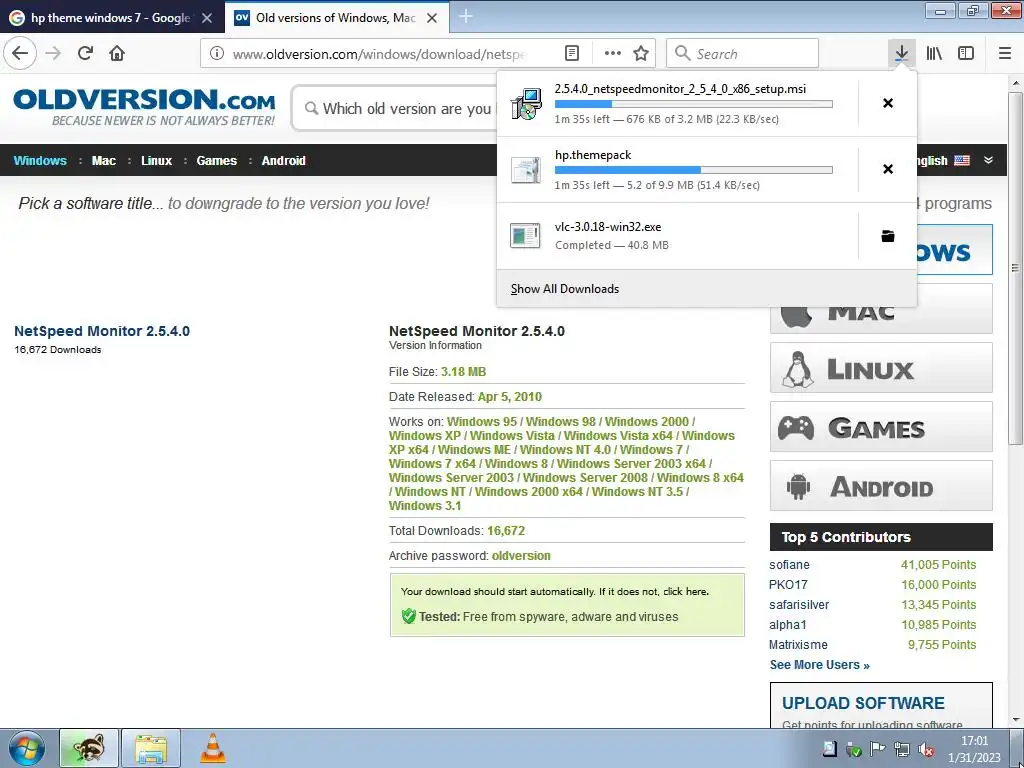Click the netspeedmonitor download progress bar

(x=694, y=104)
